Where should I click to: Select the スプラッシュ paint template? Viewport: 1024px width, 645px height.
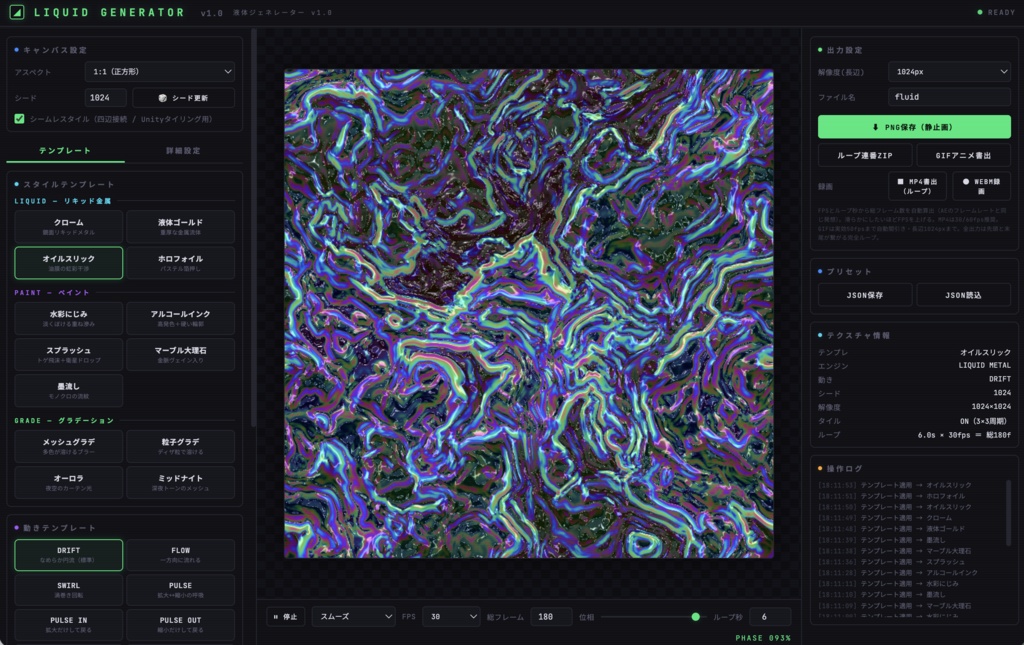[69, 354]
